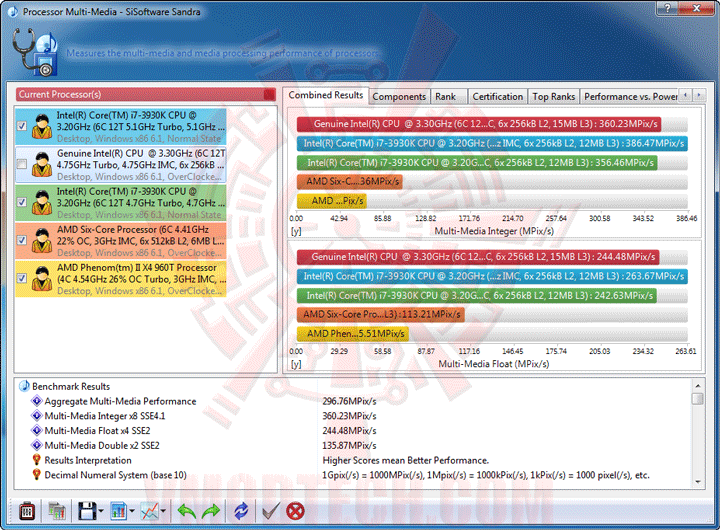The width and height of the screenshot is (720, 530).
Task: Click the Current Processor(s) red header bar
Action: (x=146, y=95)
